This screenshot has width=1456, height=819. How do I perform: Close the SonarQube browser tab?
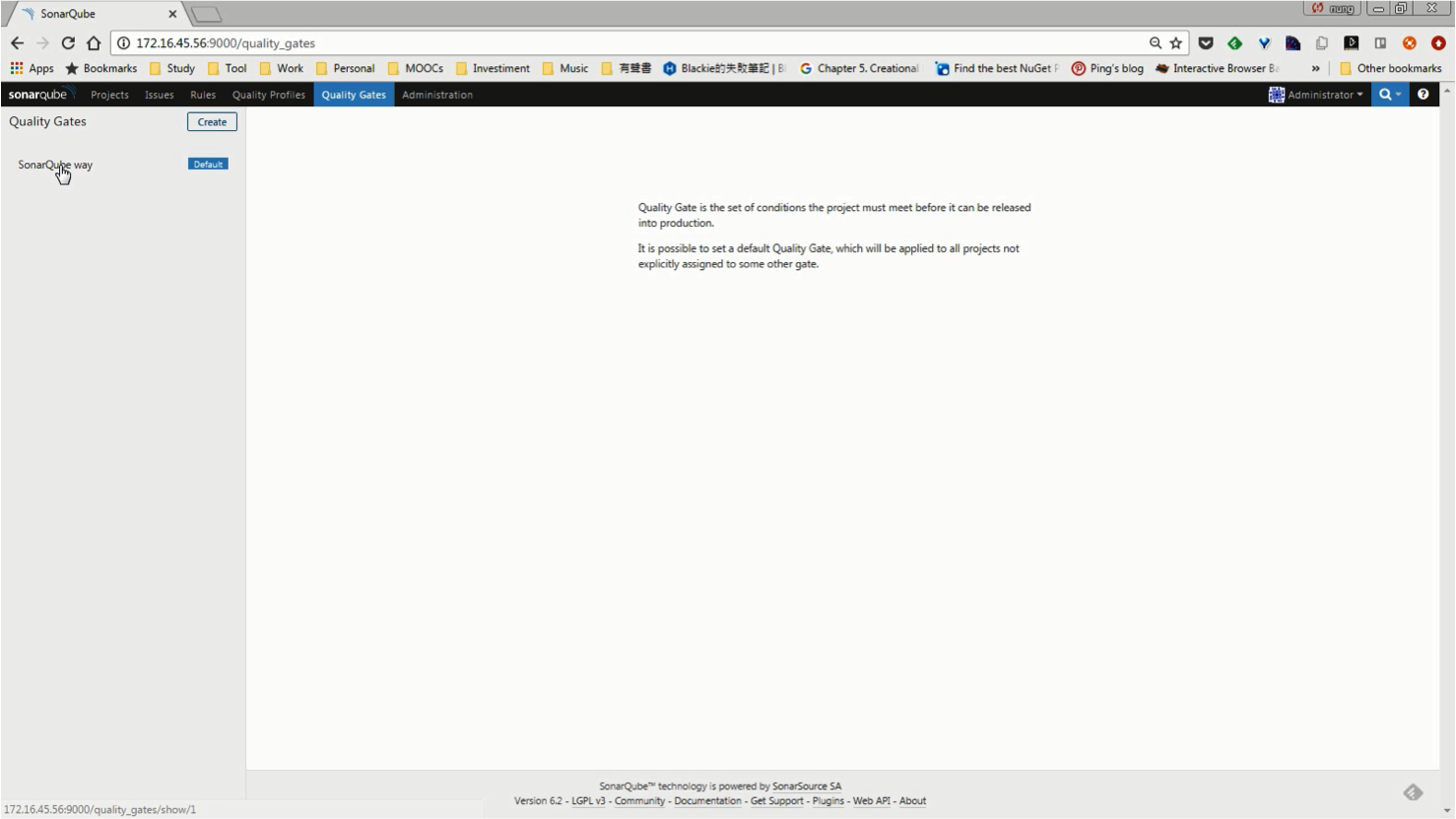[x=172, y=14]
